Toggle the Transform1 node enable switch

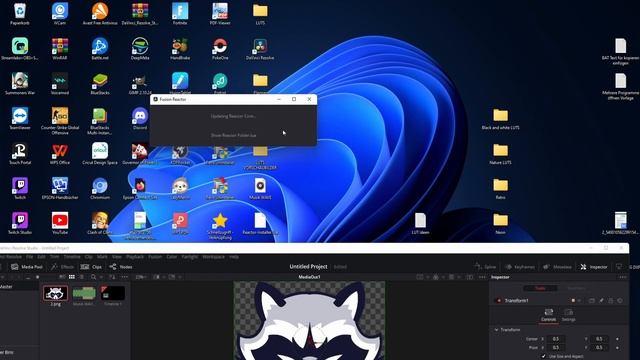[x=499, y=301]
